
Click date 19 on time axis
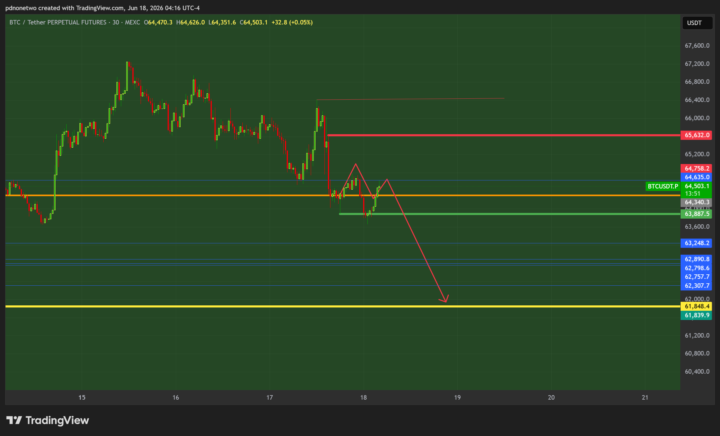(x=457, y=397)
